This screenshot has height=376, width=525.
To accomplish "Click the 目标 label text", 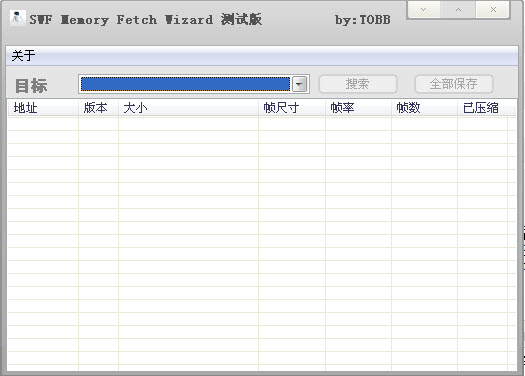I will point(31,86).
